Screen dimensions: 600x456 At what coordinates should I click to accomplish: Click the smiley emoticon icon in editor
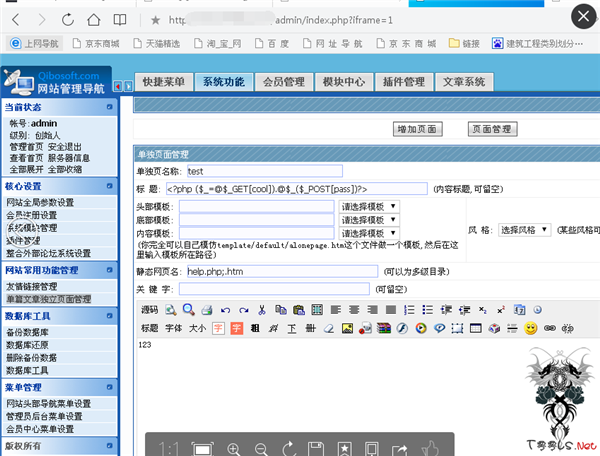tap(530, 328)
